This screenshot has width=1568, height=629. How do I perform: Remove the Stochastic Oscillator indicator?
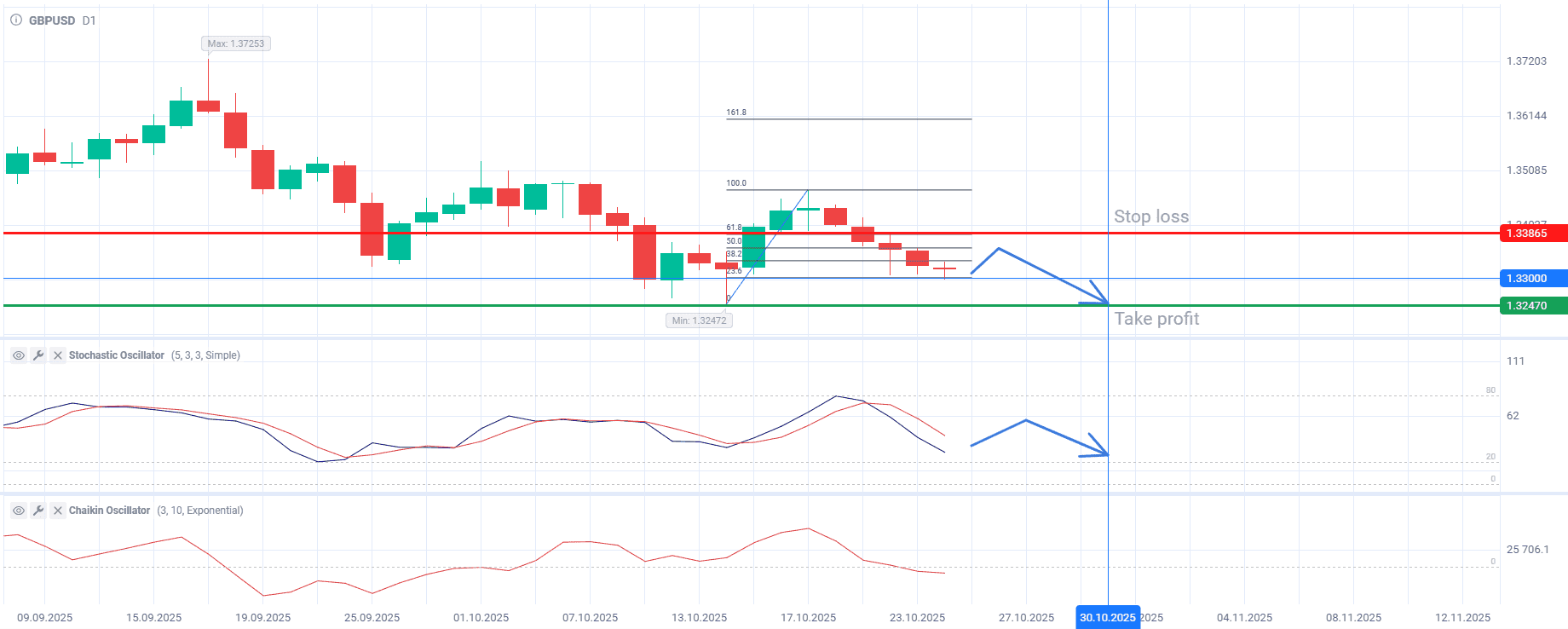point(58,355)
